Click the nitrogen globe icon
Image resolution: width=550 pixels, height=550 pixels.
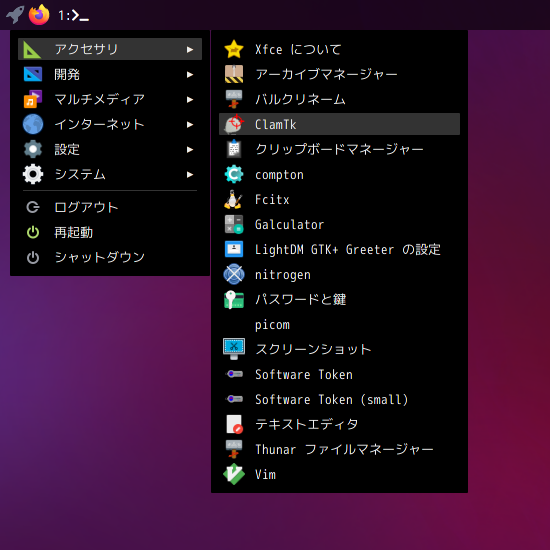click(x=234, y=274)
